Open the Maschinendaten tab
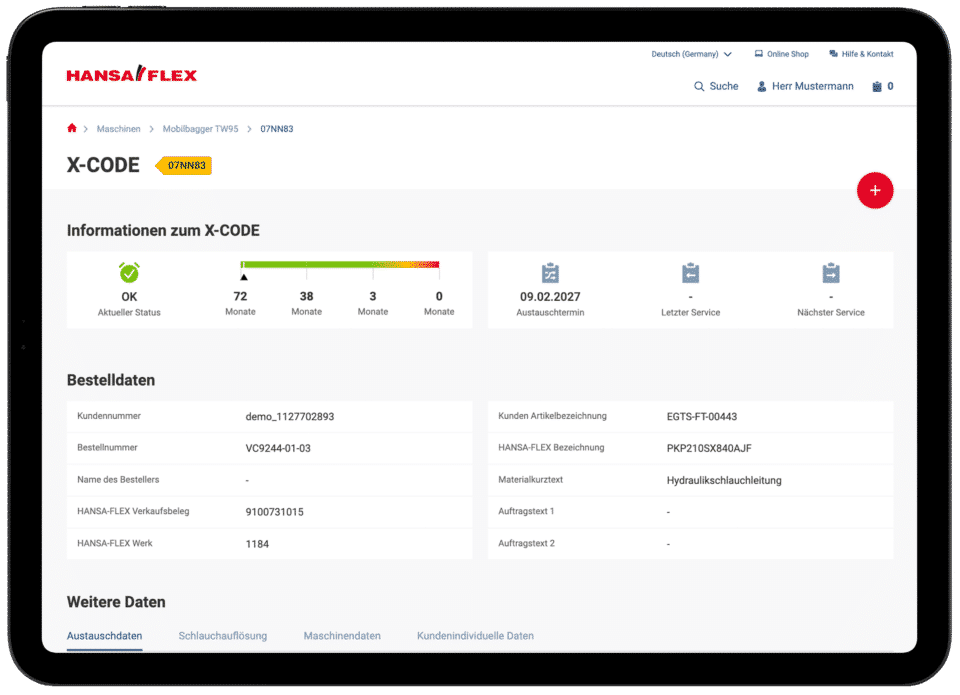 click(x=342, y=635)
